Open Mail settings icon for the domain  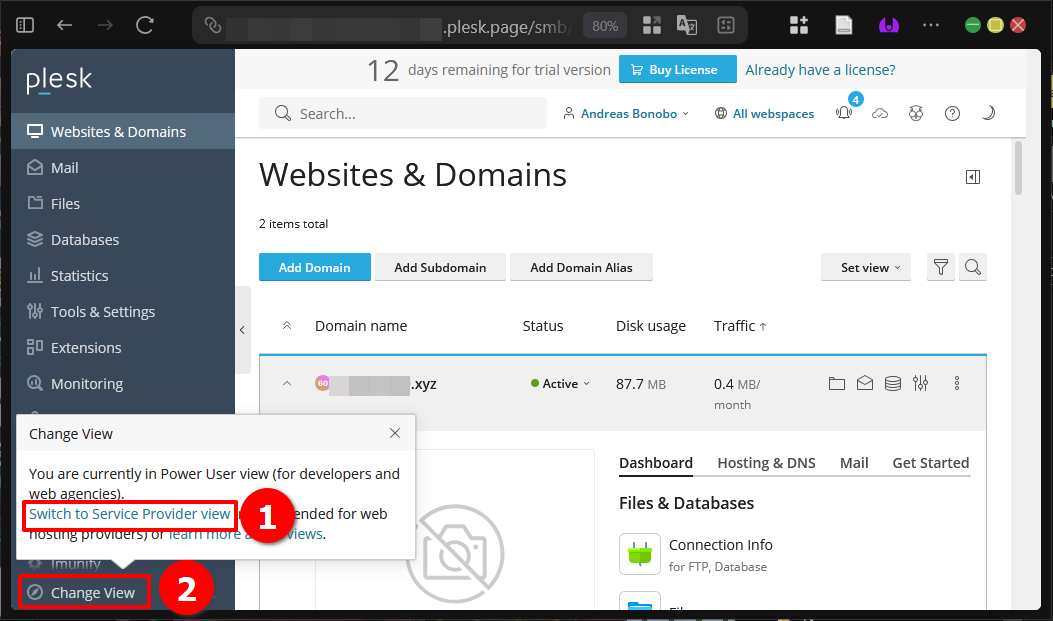(x=865, y=383)
